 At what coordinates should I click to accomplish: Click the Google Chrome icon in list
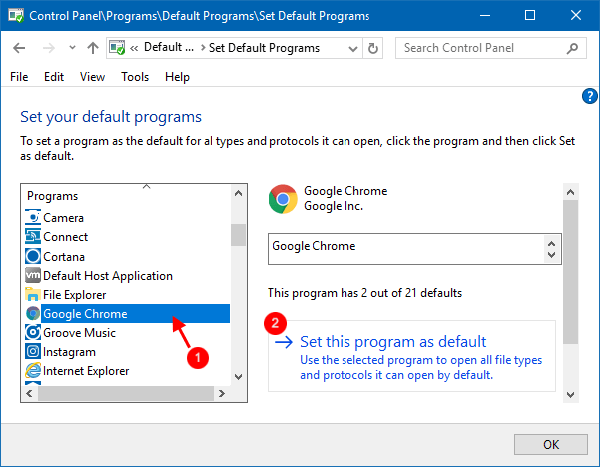coord(33,314)
